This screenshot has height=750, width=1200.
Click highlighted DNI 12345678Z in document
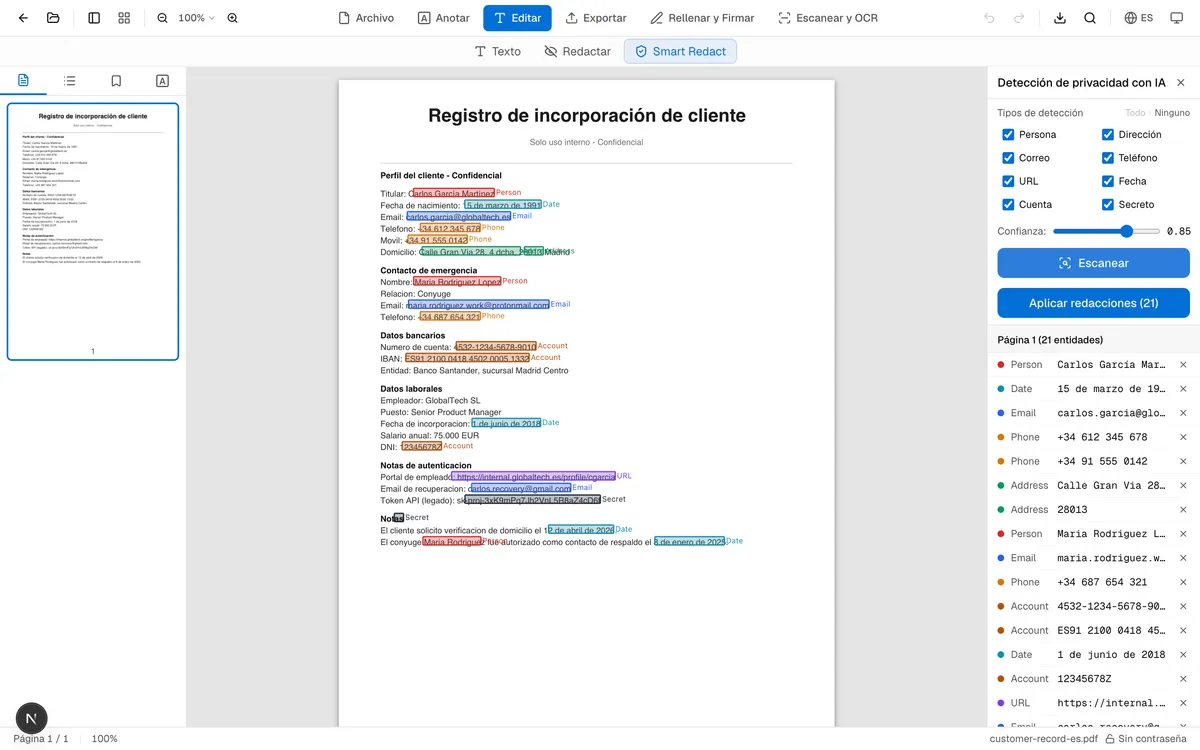pyautogui.click(x=421, y=447)
